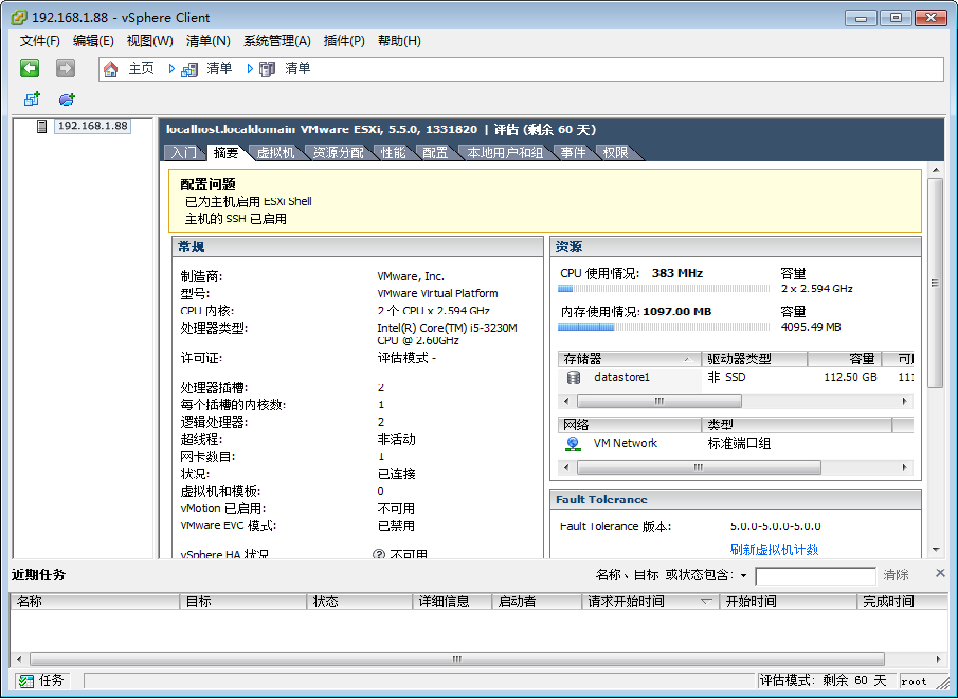Viewport: 958px width, 699px height.
Task: Switch to the 本地用户和组 tab
Action: [505, 153]
